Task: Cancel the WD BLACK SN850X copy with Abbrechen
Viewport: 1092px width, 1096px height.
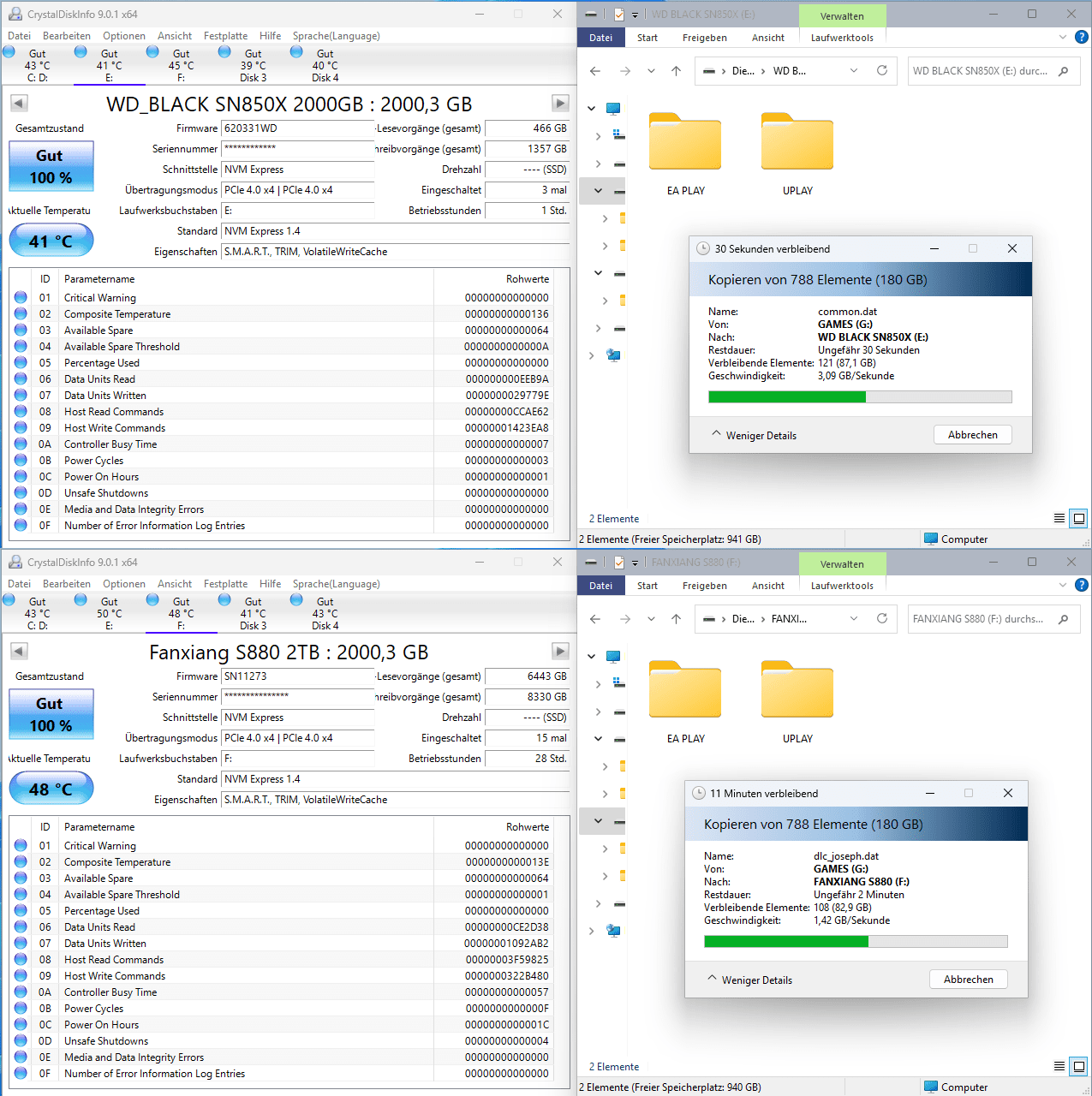Action: 972,435
